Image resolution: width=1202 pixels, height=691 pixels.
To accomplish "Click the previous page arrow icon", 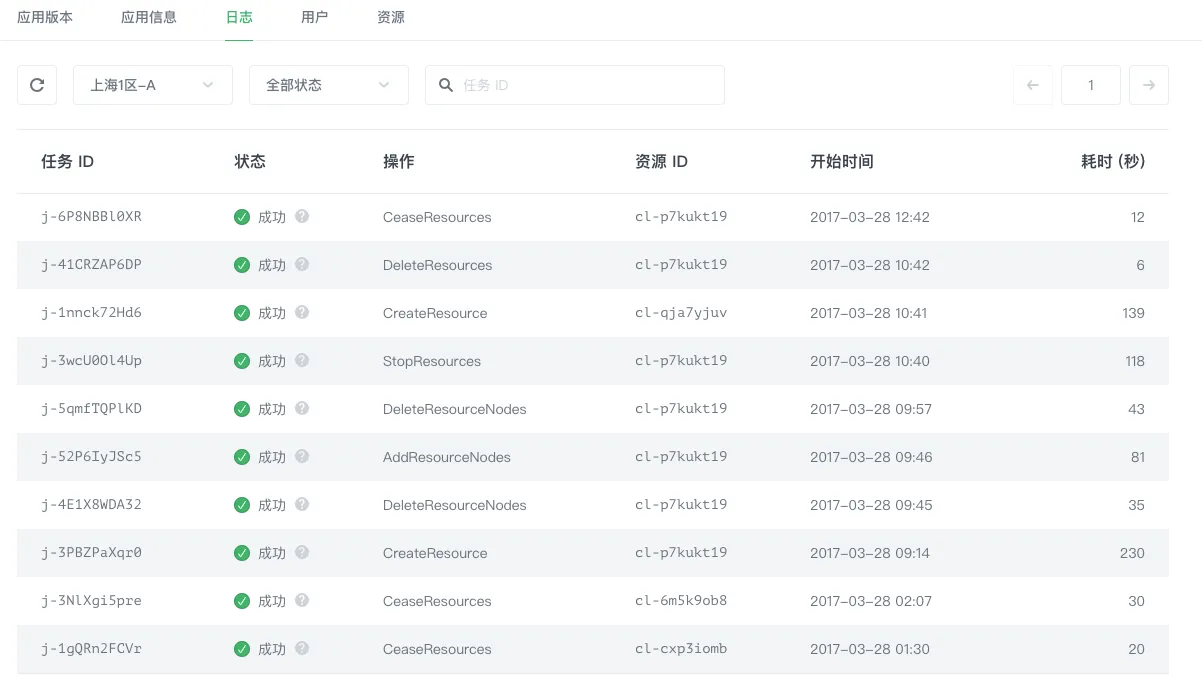I will pyautogui.click(x=1033, y=85).
